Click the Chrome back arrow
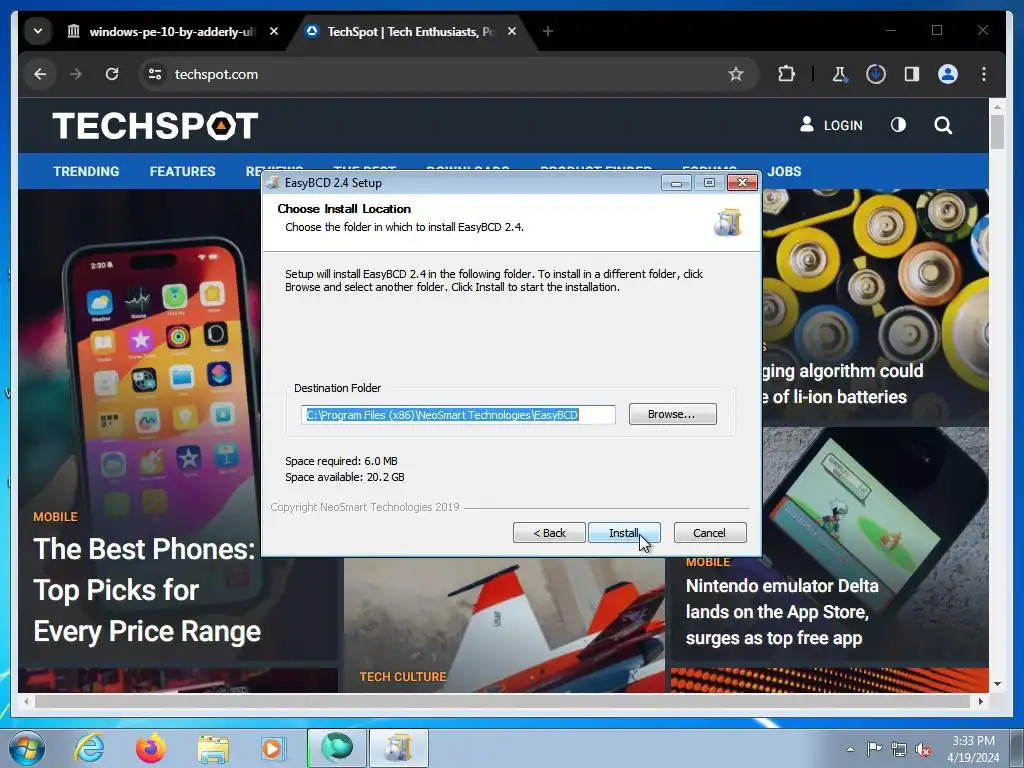This screenshot has height=768, width=1024. click(40, 74)
